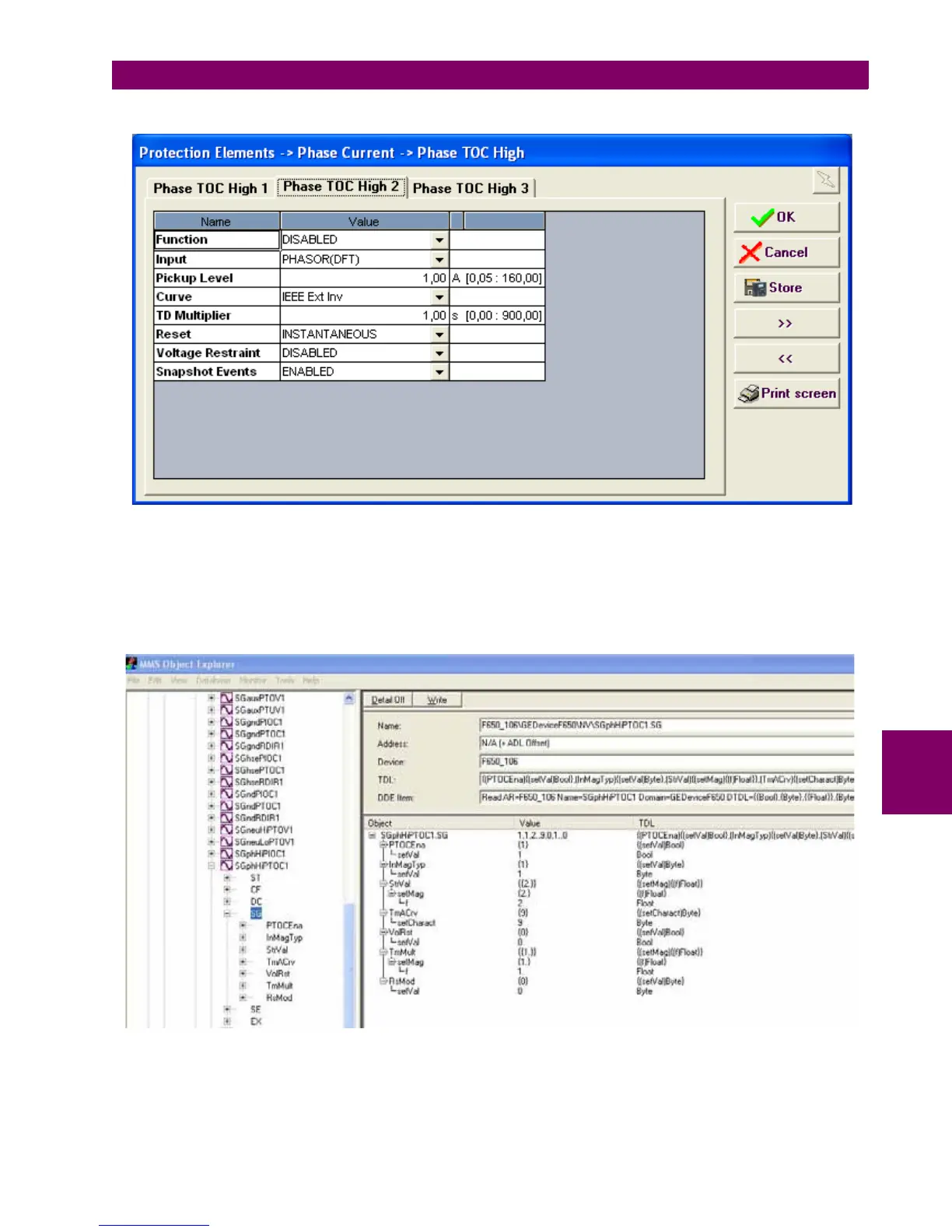Screen dimensions: 952x1232
Task: Open the View menu in MMS Object Explorer
Action: [x=179, y=681]
